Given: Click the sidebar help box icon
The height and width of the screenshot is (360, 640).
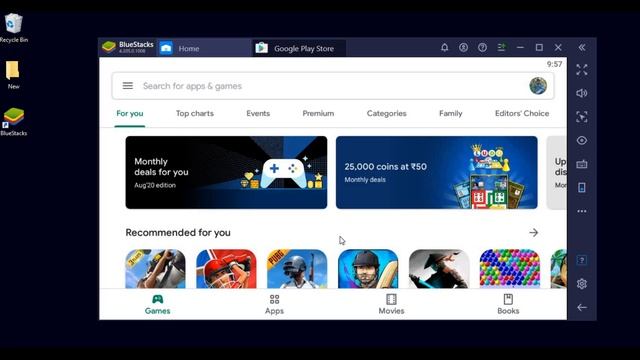Looking at the screenshot, I should pyautogui.click(x=582, y=260).
